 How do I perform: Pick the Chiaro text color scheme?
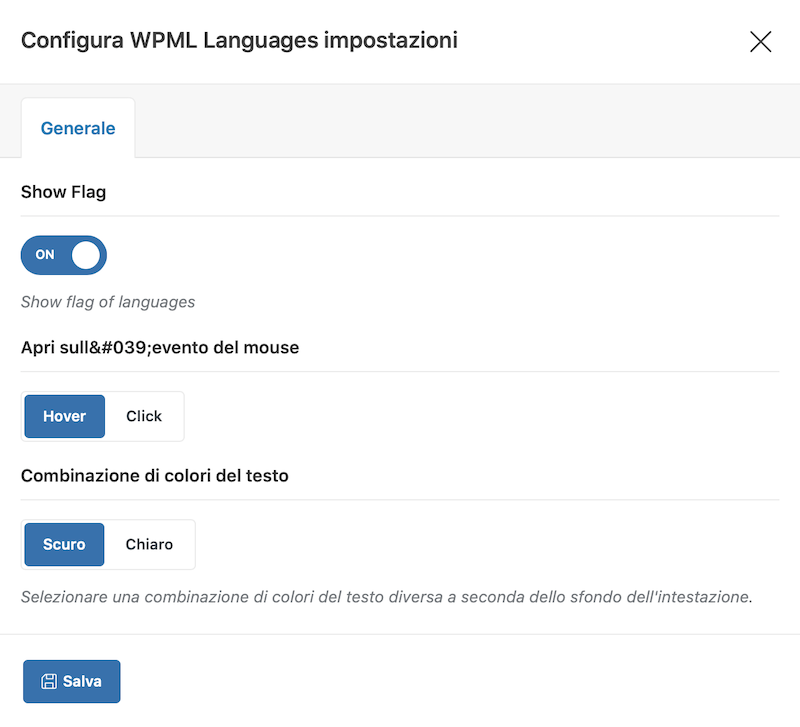(149, 544)
